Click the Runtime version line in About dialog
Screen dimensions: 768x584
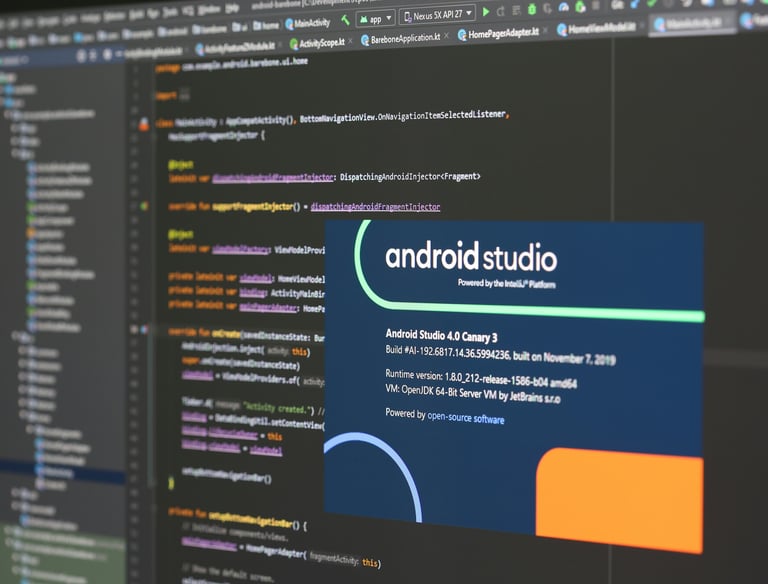tap(481, 377)
